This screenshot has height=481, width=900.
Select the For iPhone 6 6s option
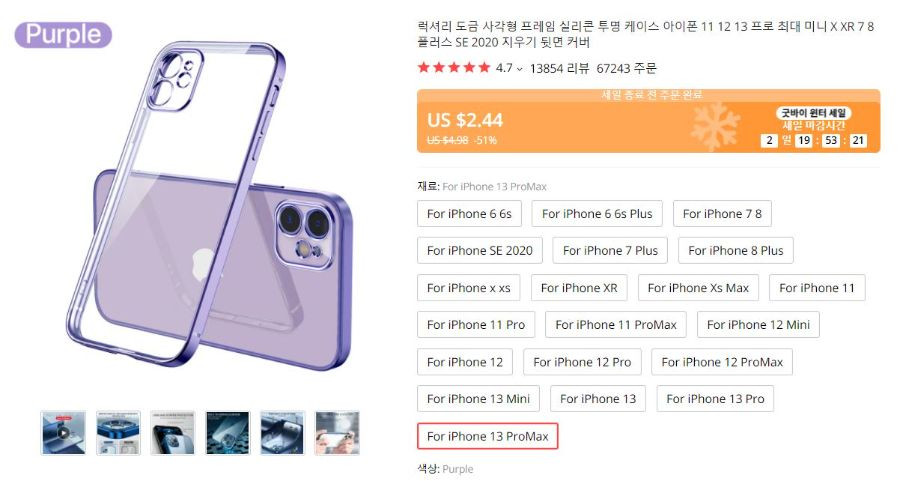tap(469, 214)
